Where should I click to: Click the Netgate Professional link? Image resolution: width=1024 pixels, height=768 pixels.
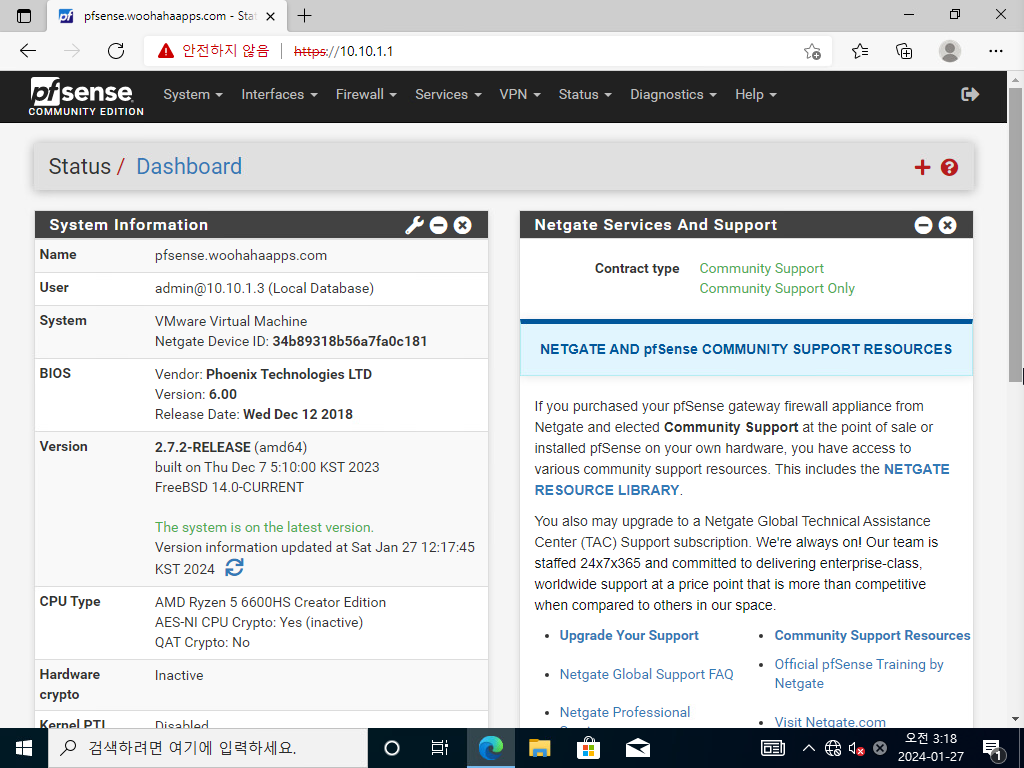click(624, 712)
